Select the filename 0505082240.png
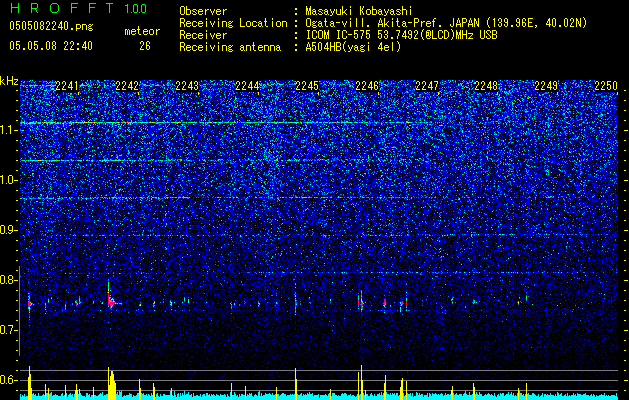The height and width of the screenshot is (400, 629). [51, 26]
